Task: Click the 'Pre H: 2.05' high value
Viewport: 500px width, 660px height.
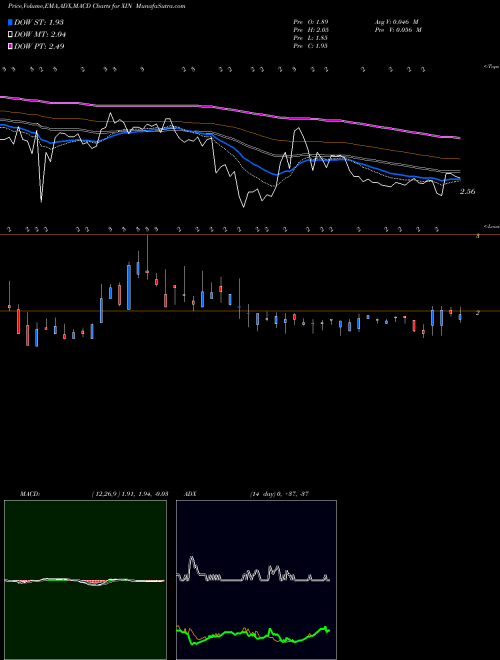Action: click(x=311, y=30)
